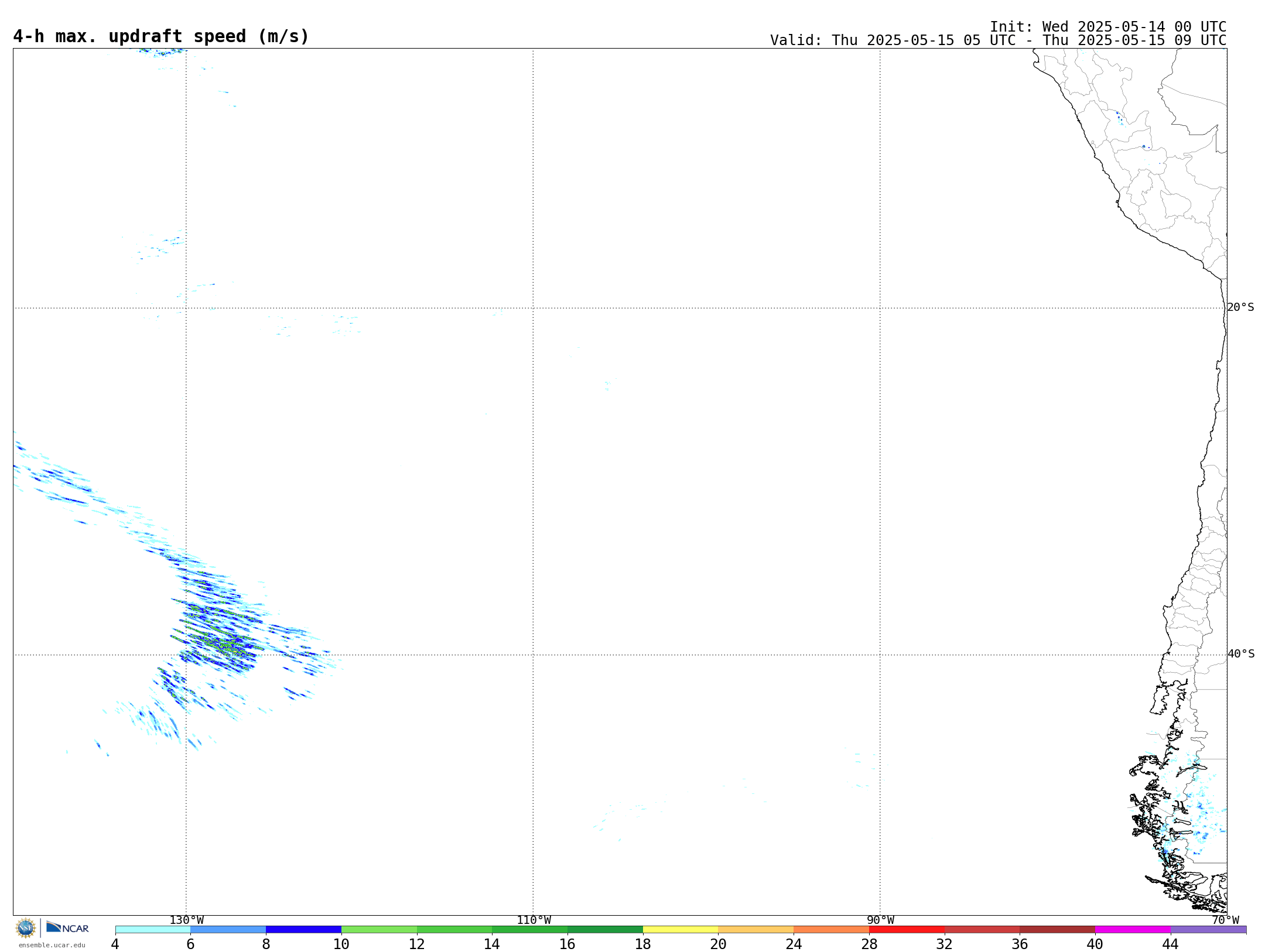Click the light blue 6-8 colorbar segment
Viewport: 1265px width, 952px height.
(228, 930)
